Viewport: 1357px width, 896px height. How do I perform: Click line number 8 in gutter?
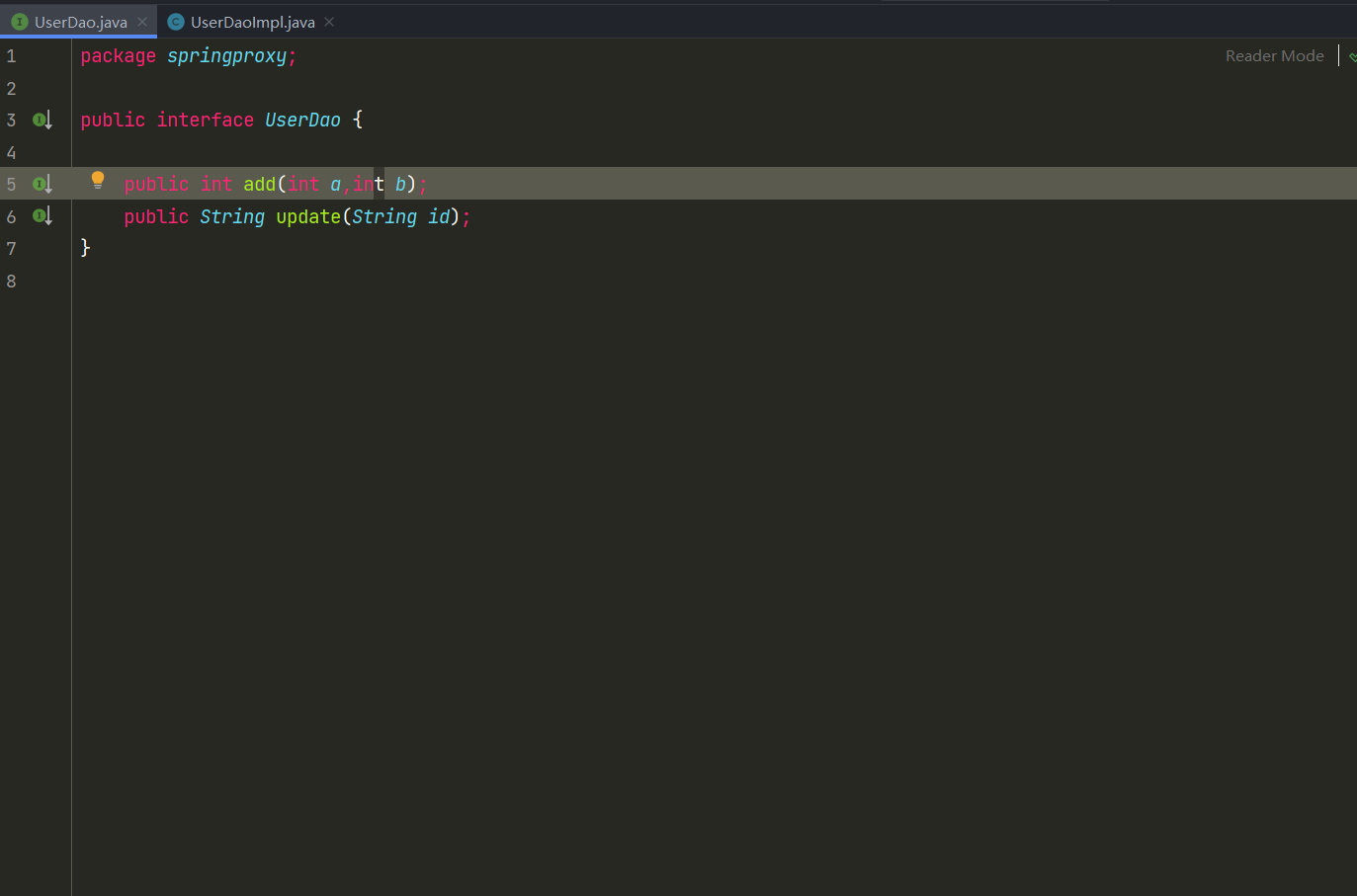pos(12,282)
